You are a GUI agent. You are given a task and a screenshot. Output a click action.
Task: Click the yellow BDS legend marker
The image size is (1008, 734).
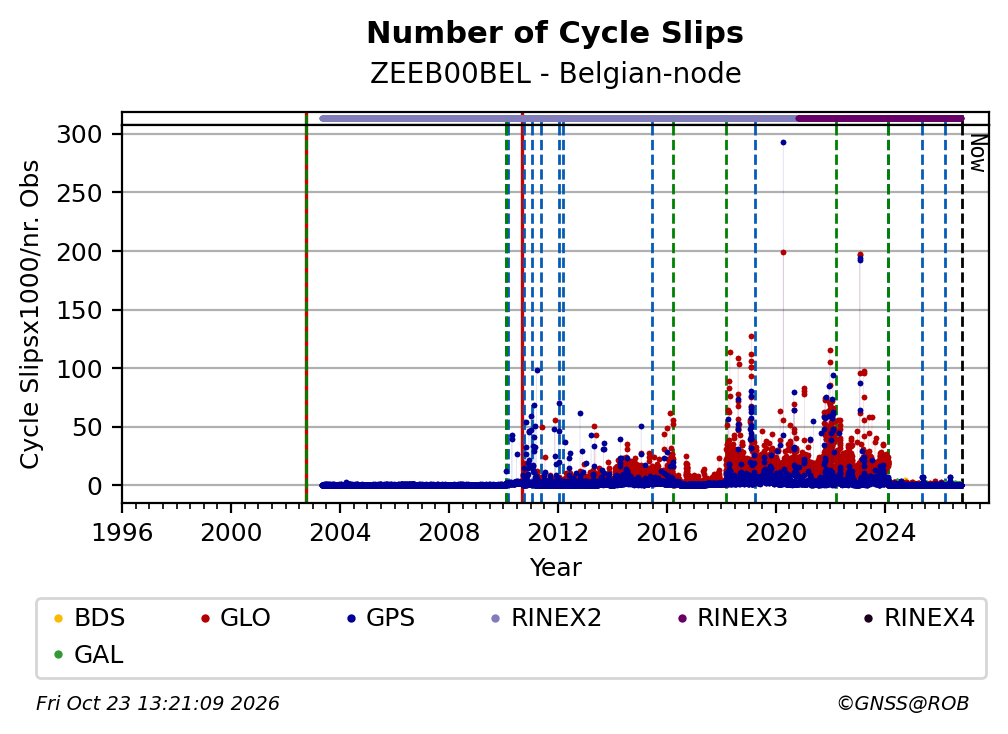point(58,618)
